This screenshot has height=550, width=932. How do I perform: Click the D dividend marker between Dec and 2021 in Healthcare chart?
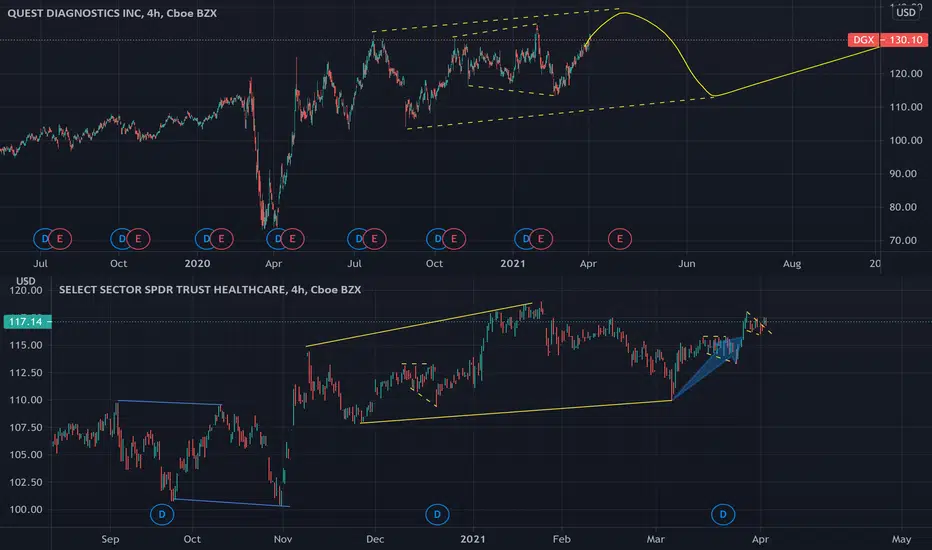pyautogui.click(x=437, y=514)
